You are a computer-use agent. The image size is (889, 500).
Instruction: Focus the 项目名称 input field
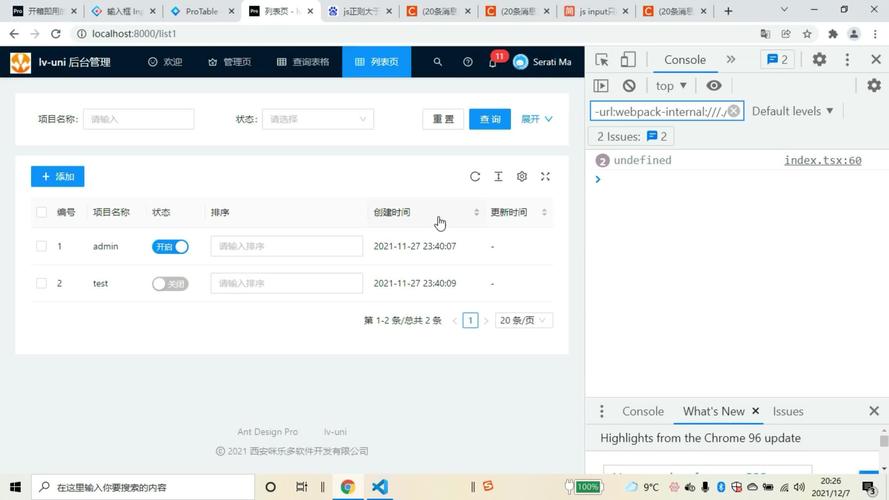[x=138, y=119]
